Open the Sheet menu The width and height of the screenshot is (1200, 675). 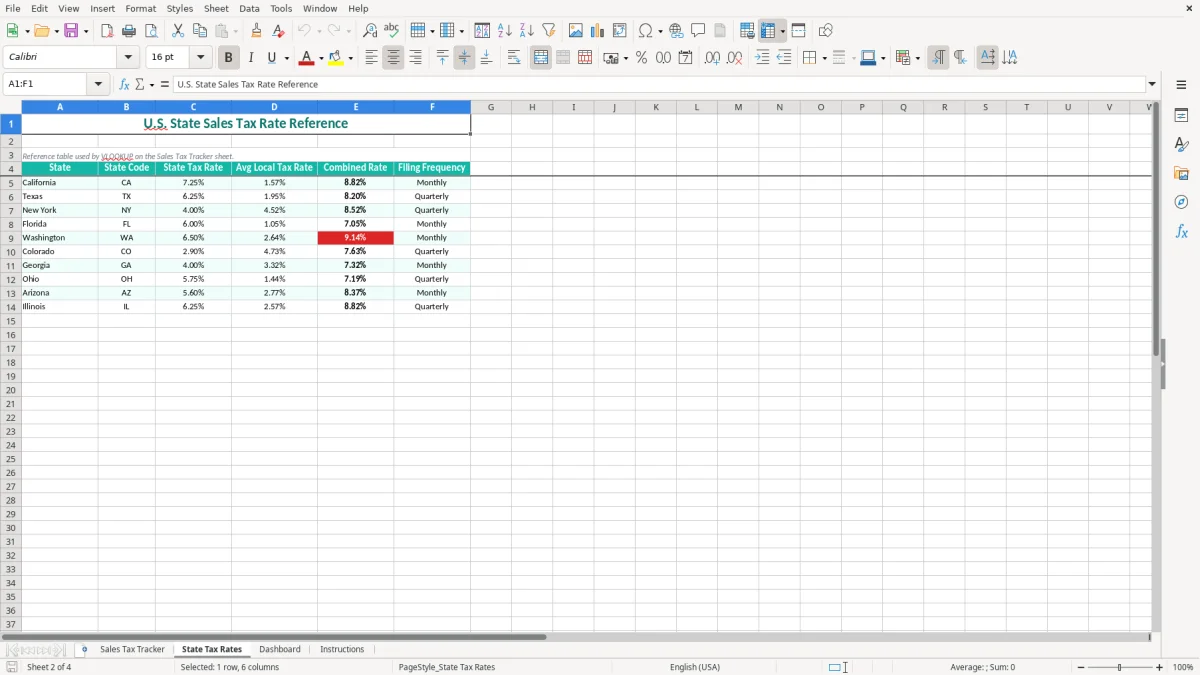click(216, 8)
